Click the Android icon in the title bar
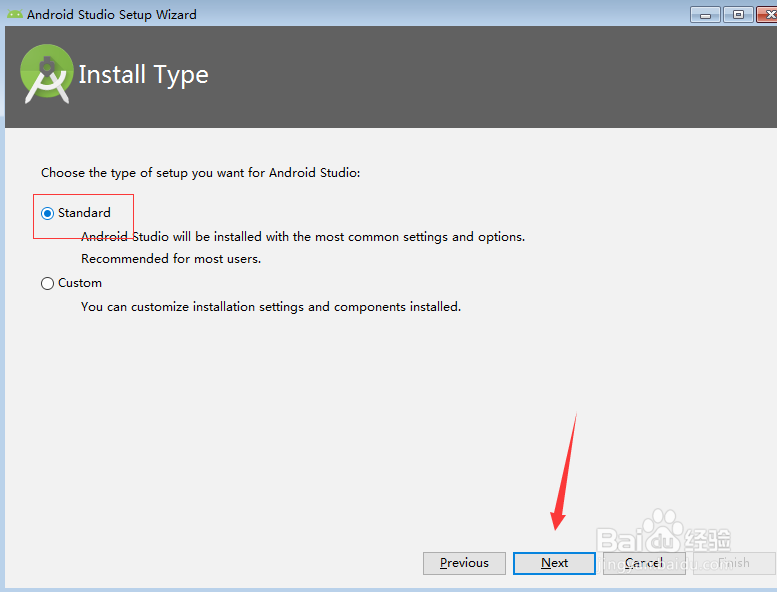Screen dimensions: 777x592 (x=14, y=14)
